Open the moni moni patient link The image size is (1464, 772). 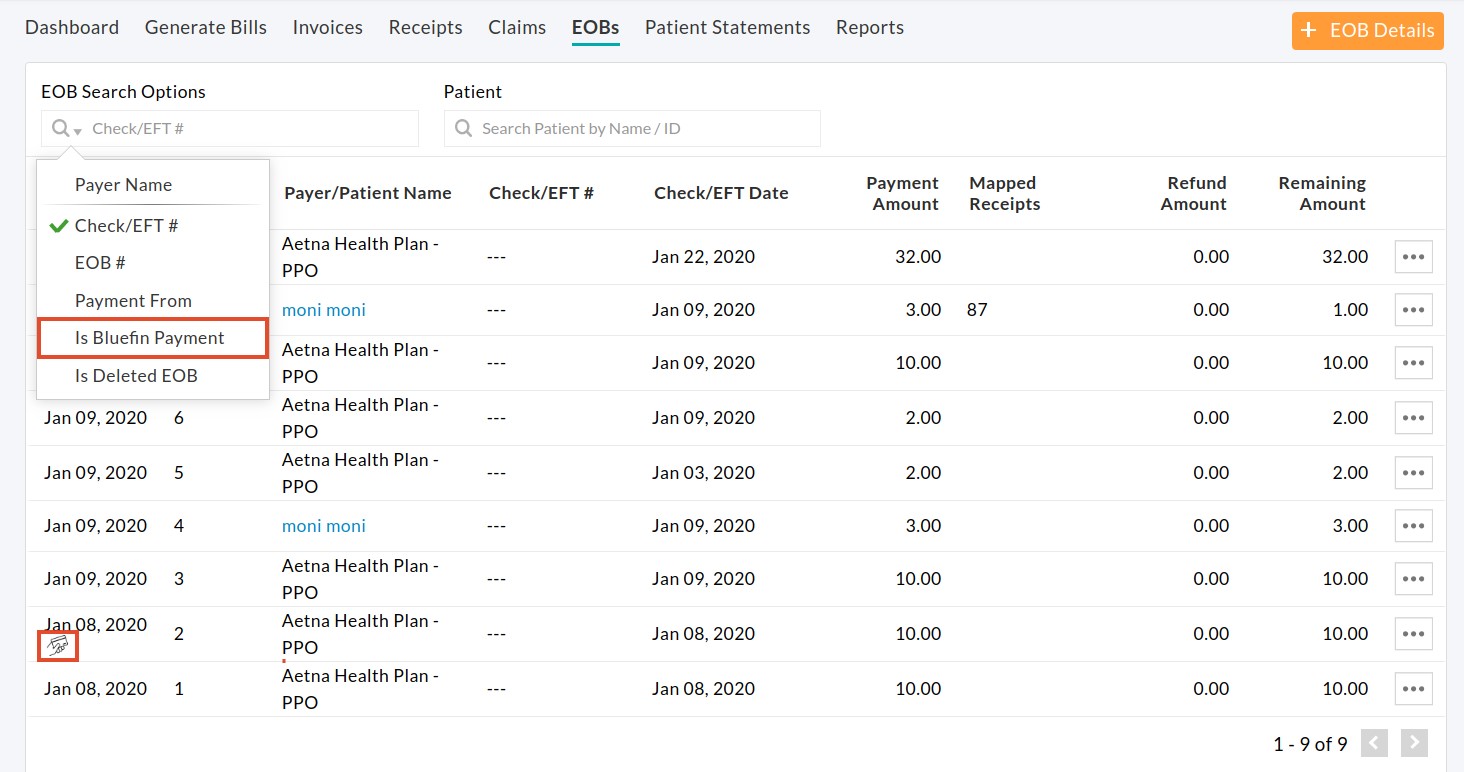tap(323, 310)
